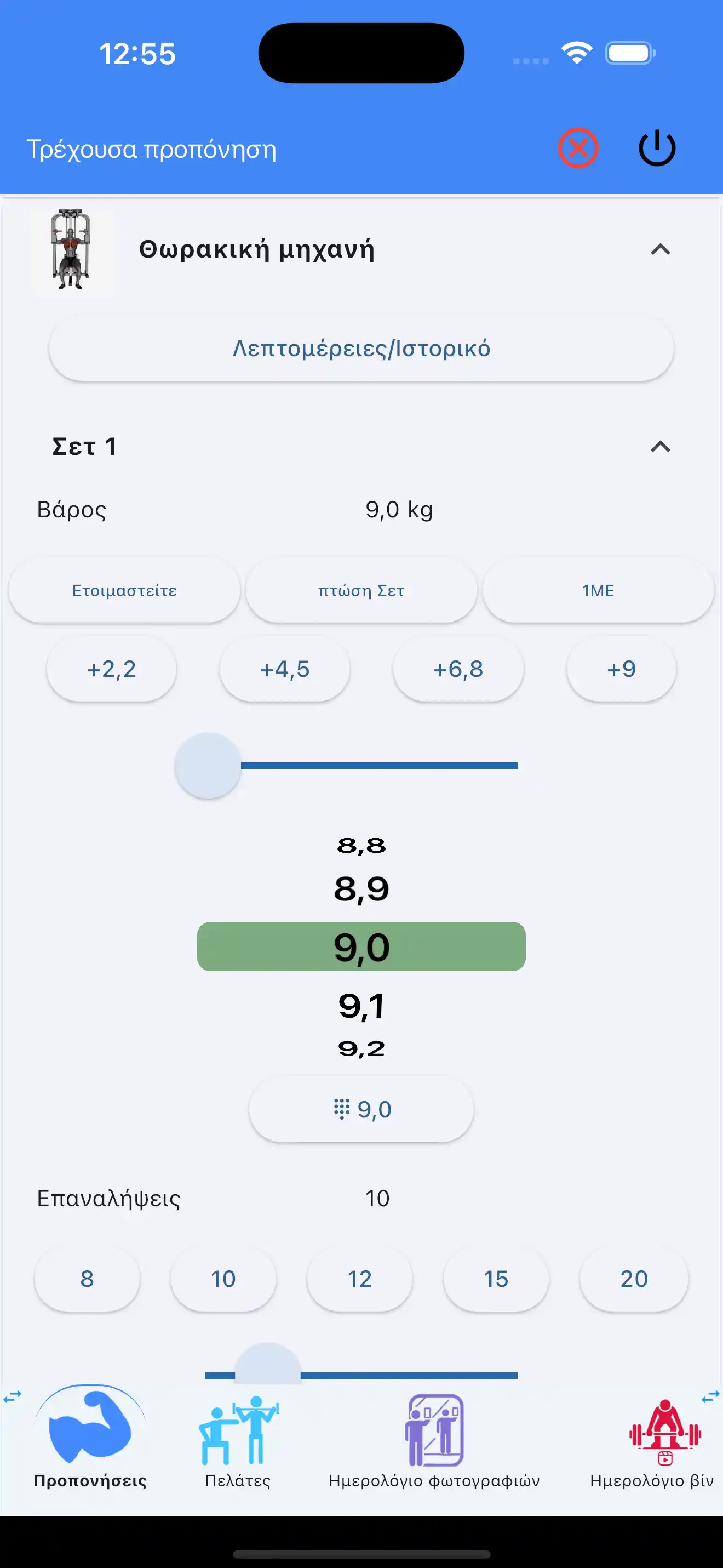
Task: Select the 1ΜΕ option
Action: [598, 590]
